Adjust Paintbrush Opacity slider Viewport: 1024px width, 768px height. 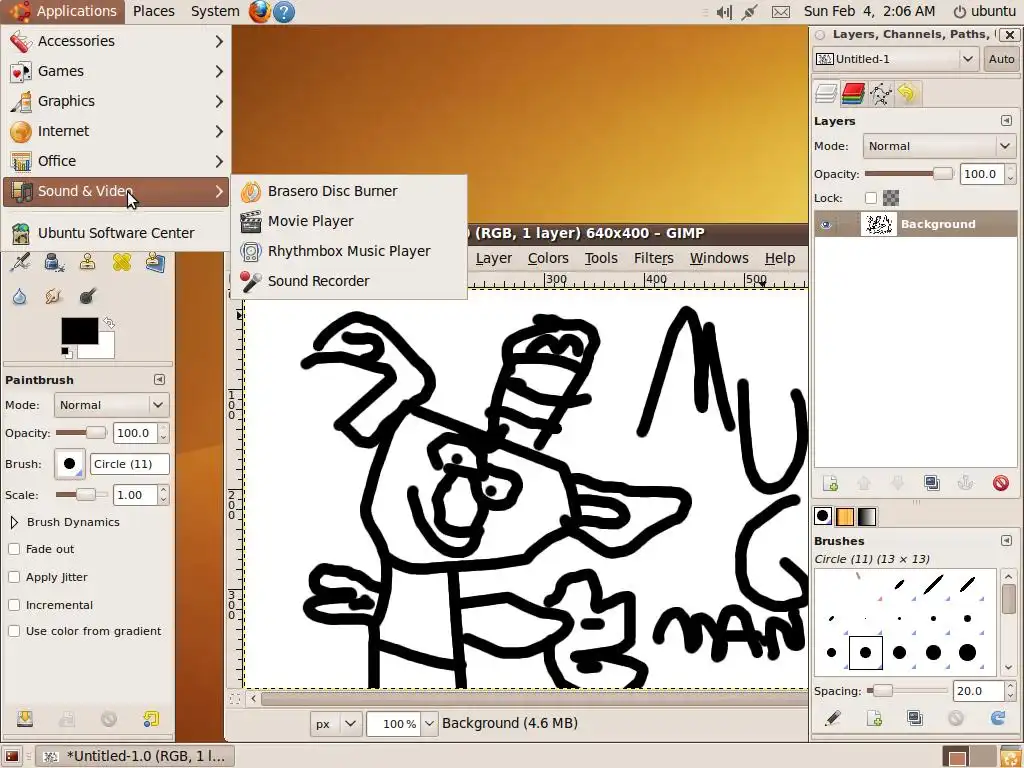pyautogui.click(x=81, y=432)
